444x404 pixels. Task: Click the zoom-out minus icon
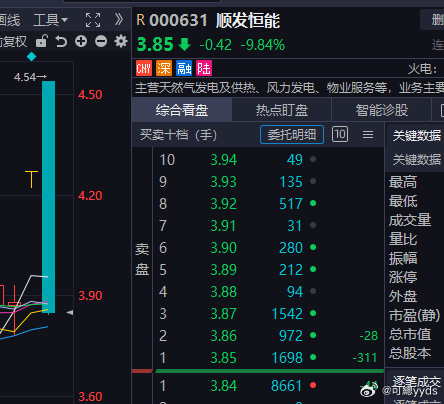coord(101,41)
